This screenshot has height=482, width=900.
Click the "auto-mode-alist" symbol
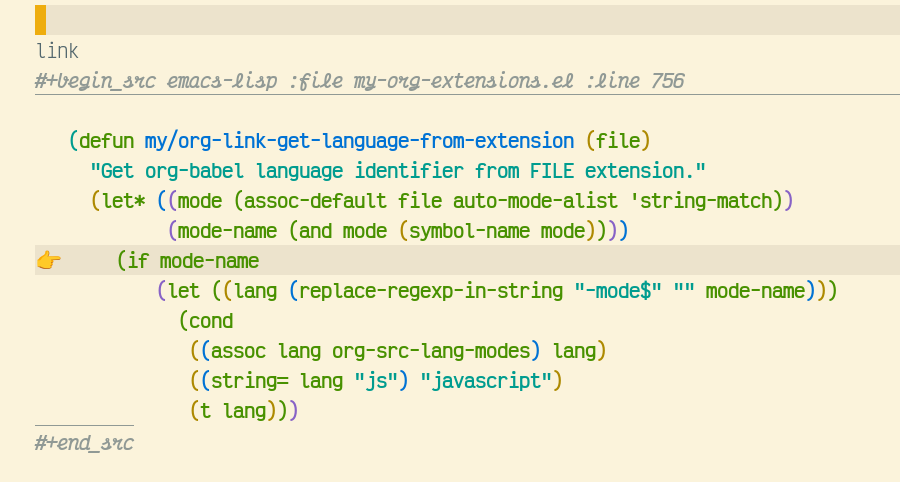point(536,201)
